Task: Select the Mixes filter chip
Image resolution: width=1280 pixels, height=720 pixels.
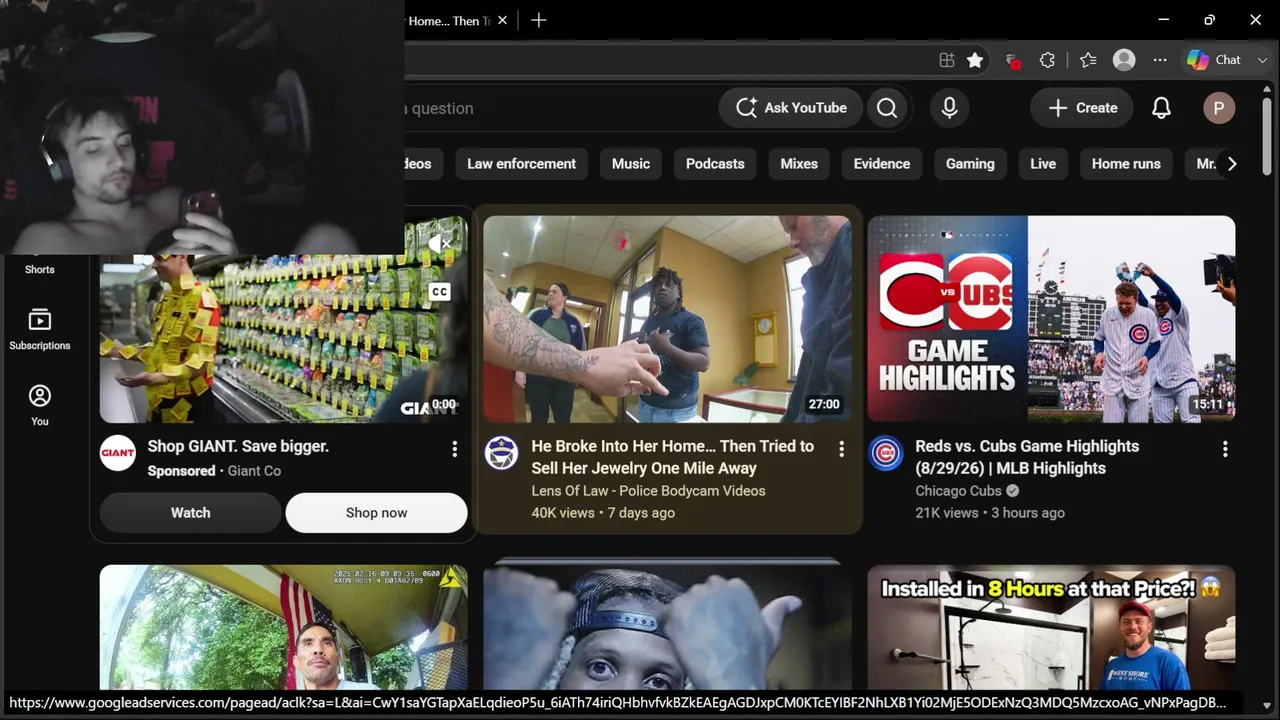Action: pos(799,164)
